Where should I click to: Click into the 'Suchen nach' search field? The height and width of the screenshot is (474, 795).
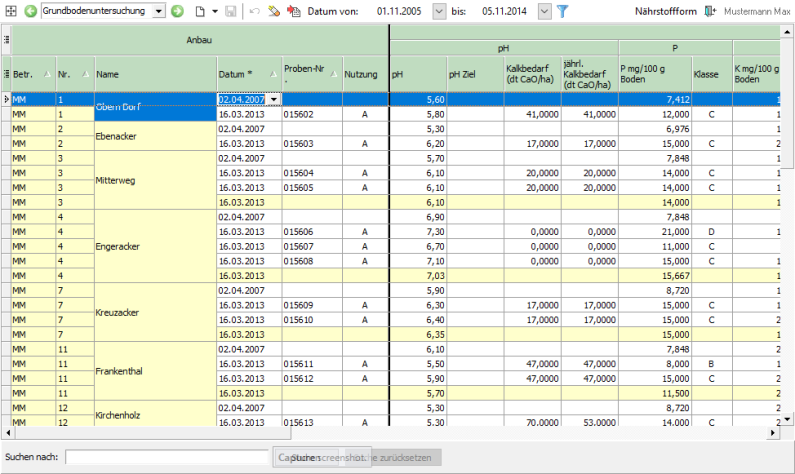(x=166, y=456)
